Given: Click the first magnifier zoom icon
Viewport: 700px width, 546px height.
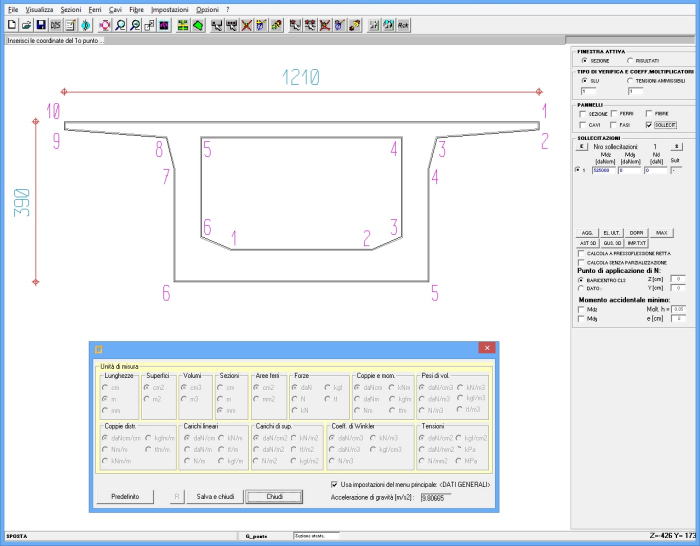Looking at the screenshot, I should [x=120, y=25].
